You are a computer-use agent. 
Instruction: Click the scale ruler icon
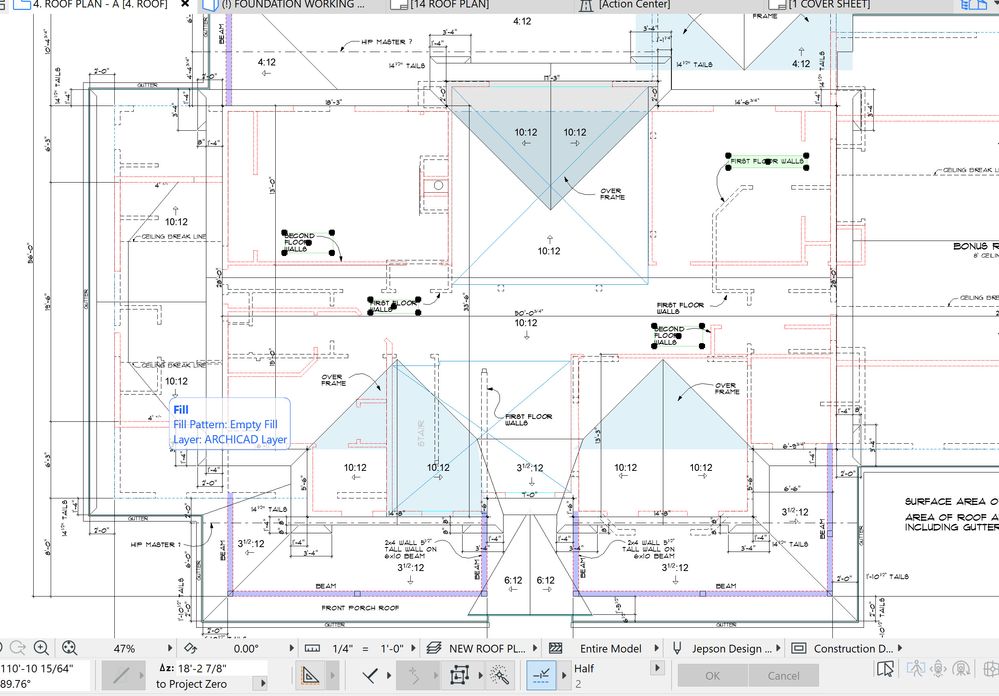click(312, 648)
